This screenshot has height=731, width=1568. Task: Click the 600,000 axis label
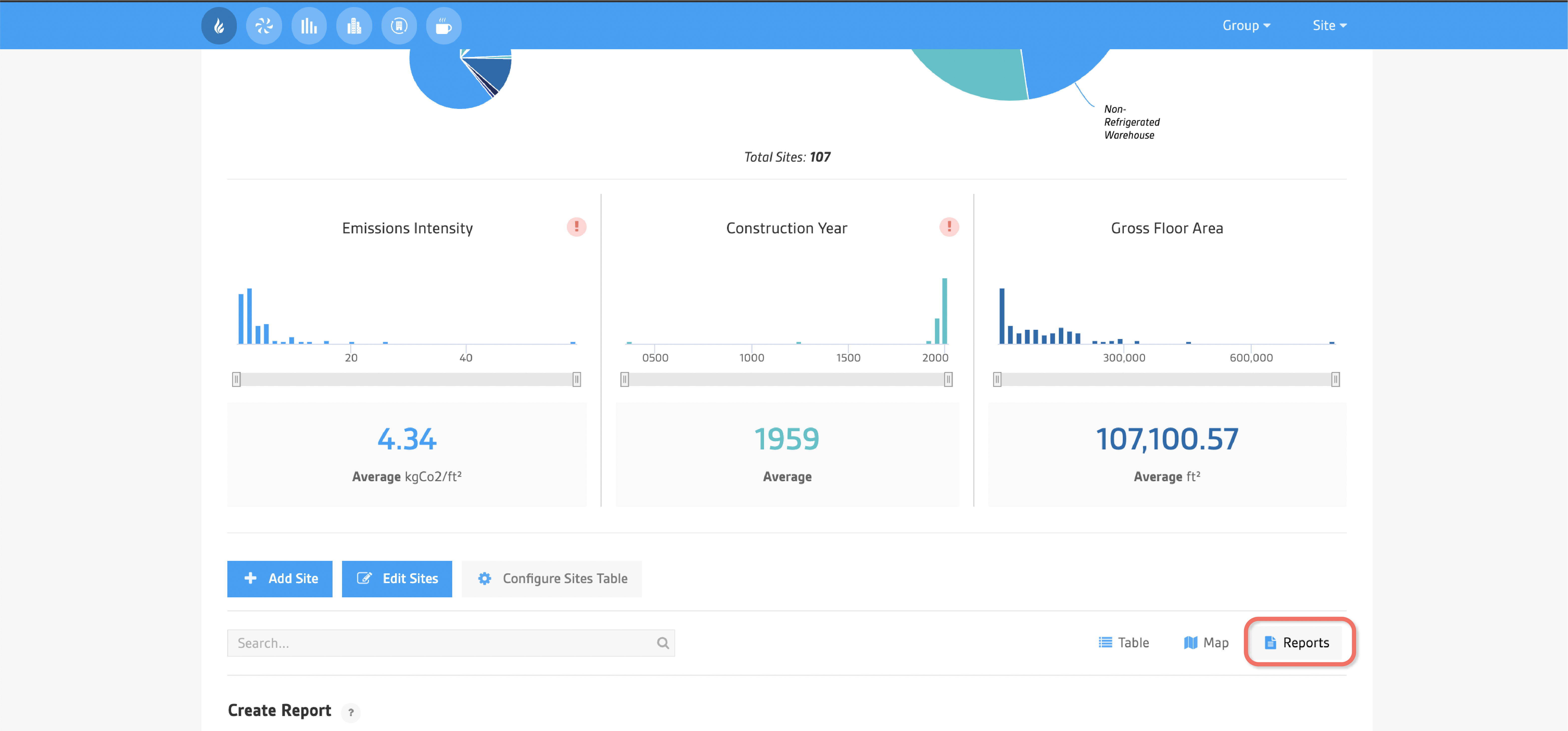tap(1251, 358)
